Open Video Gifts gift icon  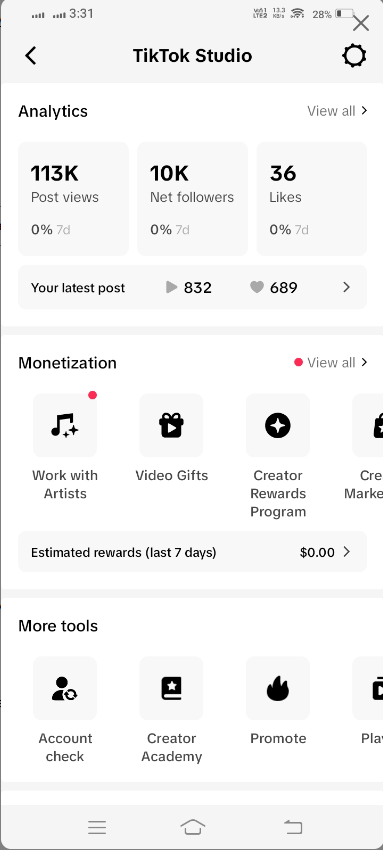171,425
